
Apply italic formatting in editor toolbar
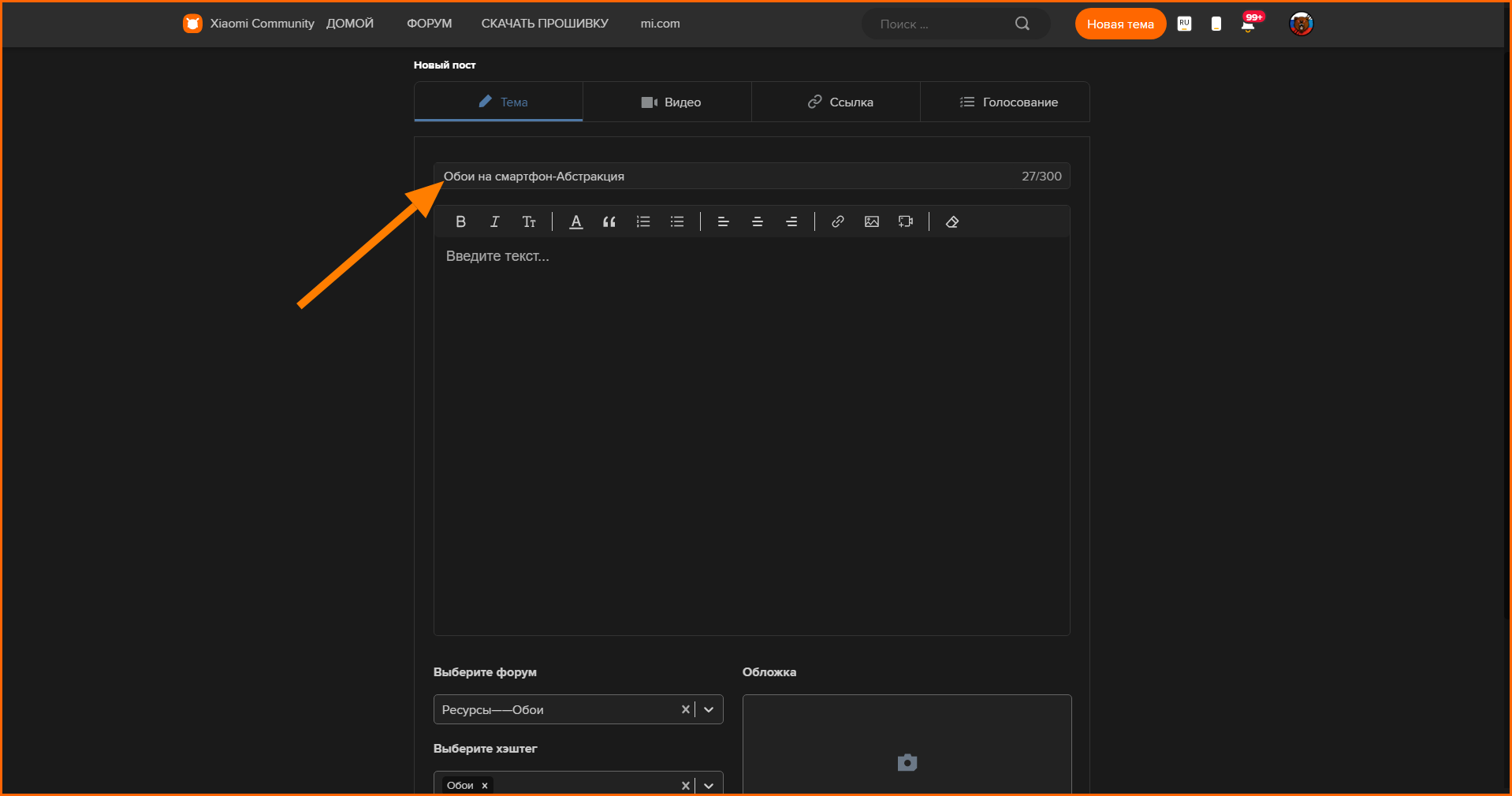494,221
